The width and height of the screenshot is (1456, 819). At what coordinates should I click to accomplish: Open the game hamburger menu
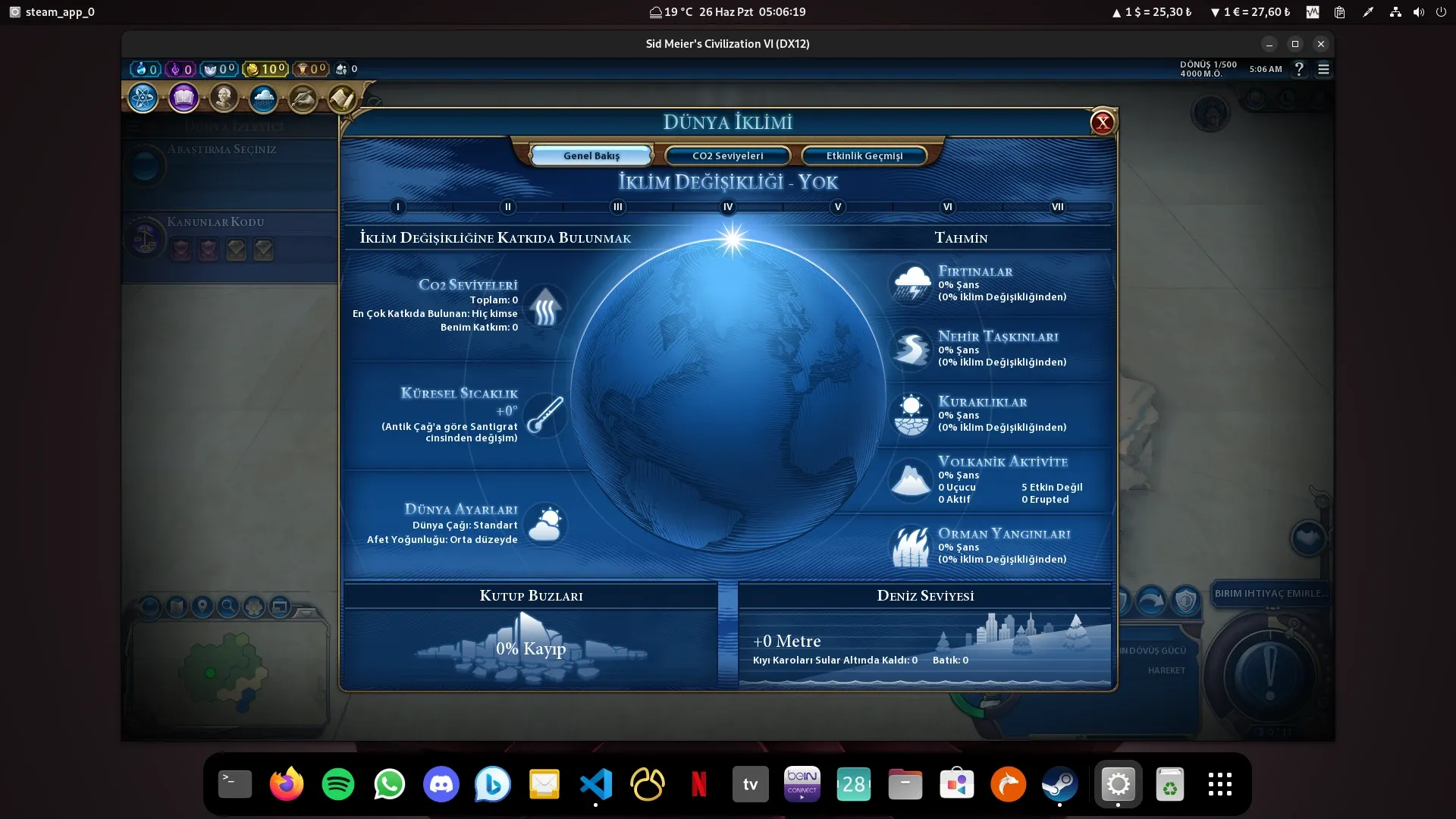[x=1323, y=69]
